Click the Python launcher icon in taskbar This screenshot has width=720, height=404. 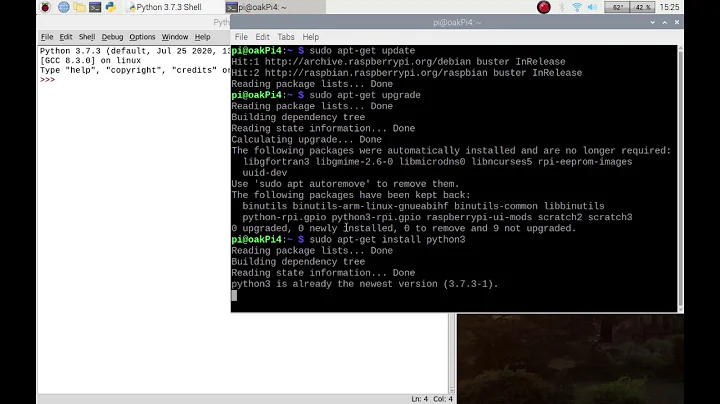coord(111,7)
